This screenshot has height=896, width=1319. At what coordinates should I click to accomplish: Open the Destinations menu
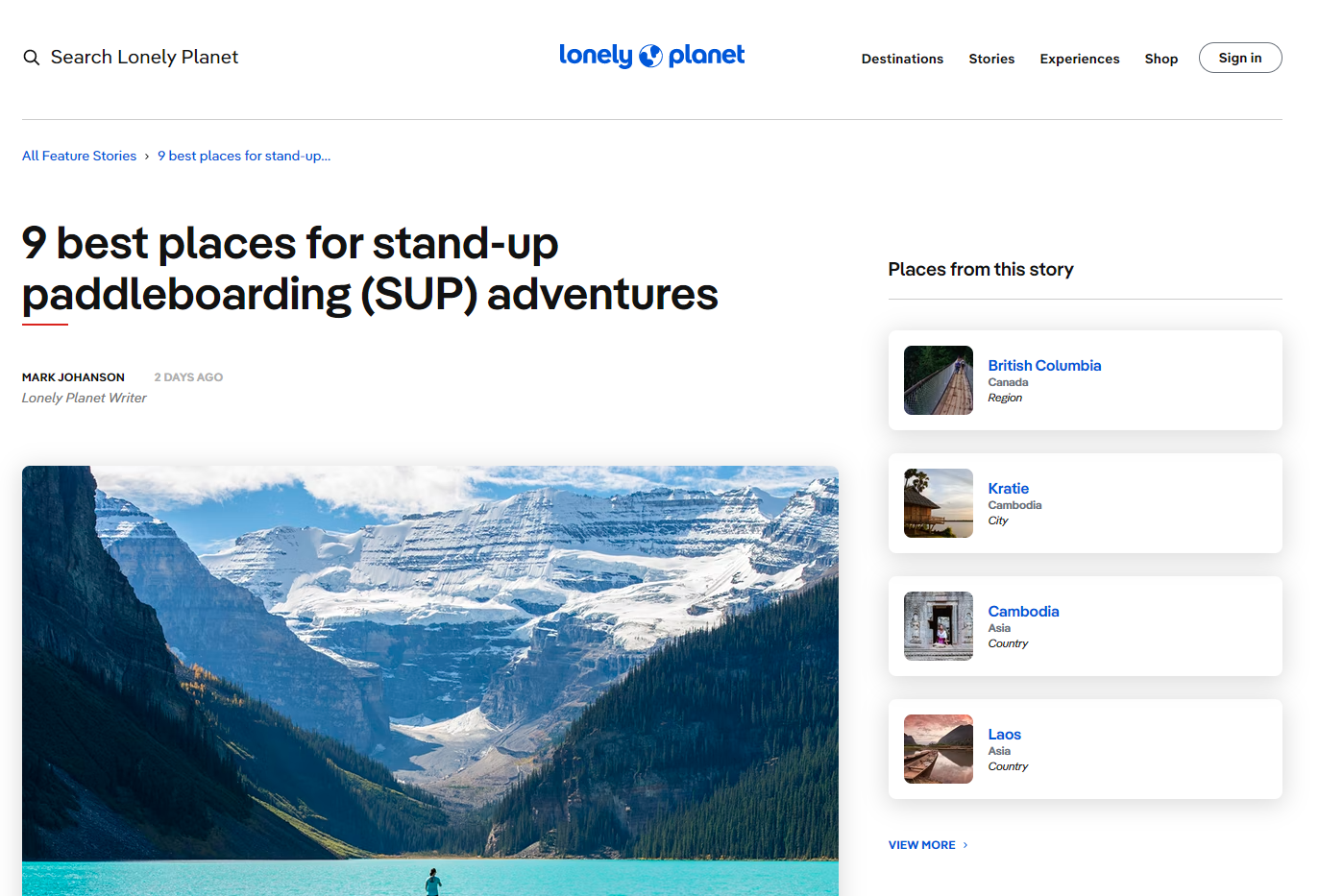point(902,59)
